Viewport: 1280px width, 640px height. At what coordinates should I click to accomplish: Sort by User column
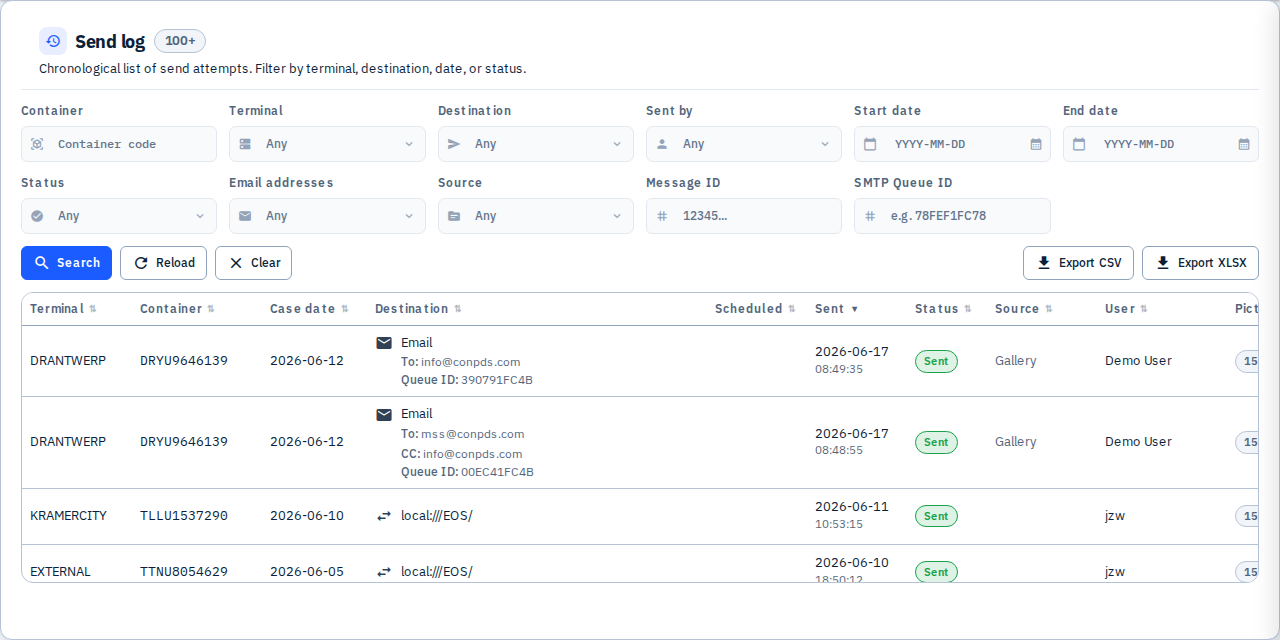click(x=1126, y=309)
